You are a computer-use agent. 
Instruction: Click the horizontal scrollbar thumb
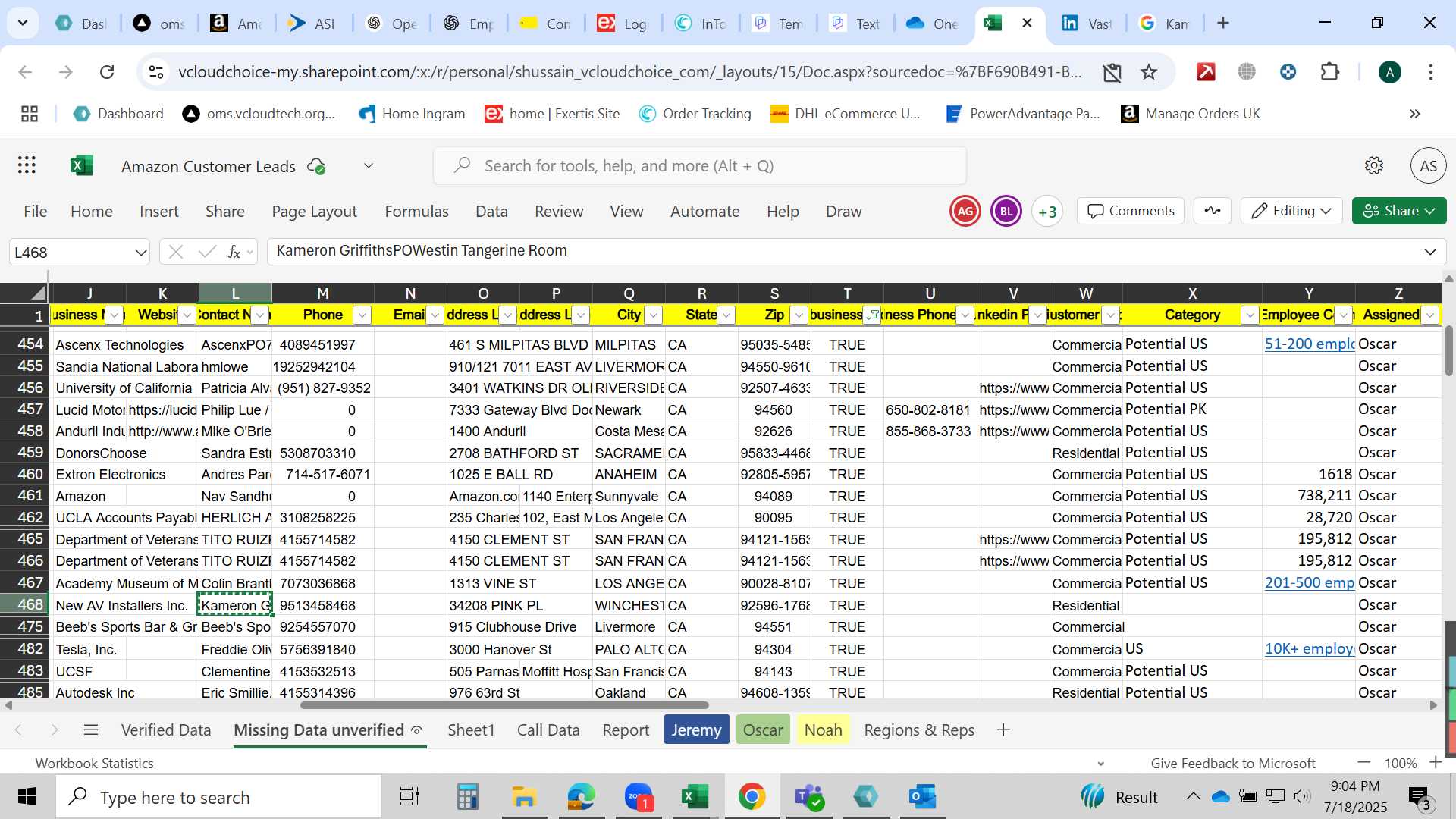[x=504, y=705]
